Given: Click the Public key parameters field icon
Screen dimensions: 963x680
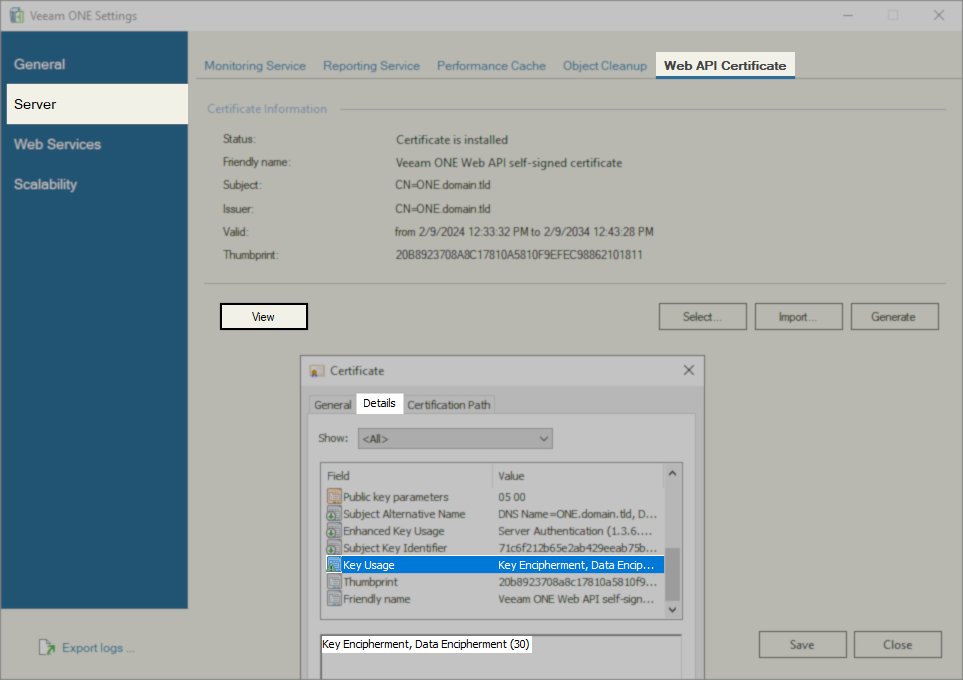Looking at the screenshot, I should pos(334,496).
